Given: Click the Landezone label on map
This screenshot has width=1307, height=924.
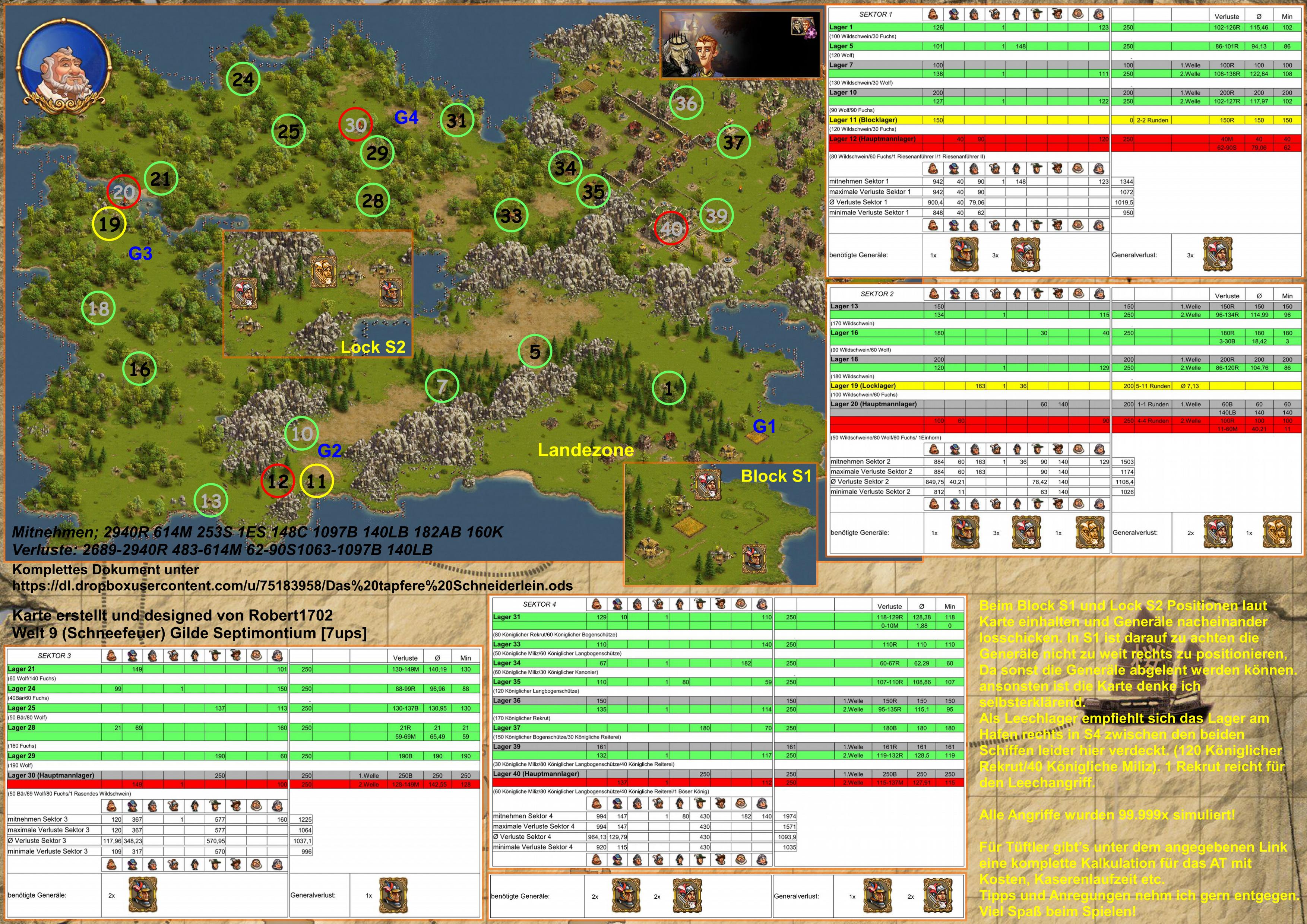Looking at the screenshot, I should click(586, 450).
